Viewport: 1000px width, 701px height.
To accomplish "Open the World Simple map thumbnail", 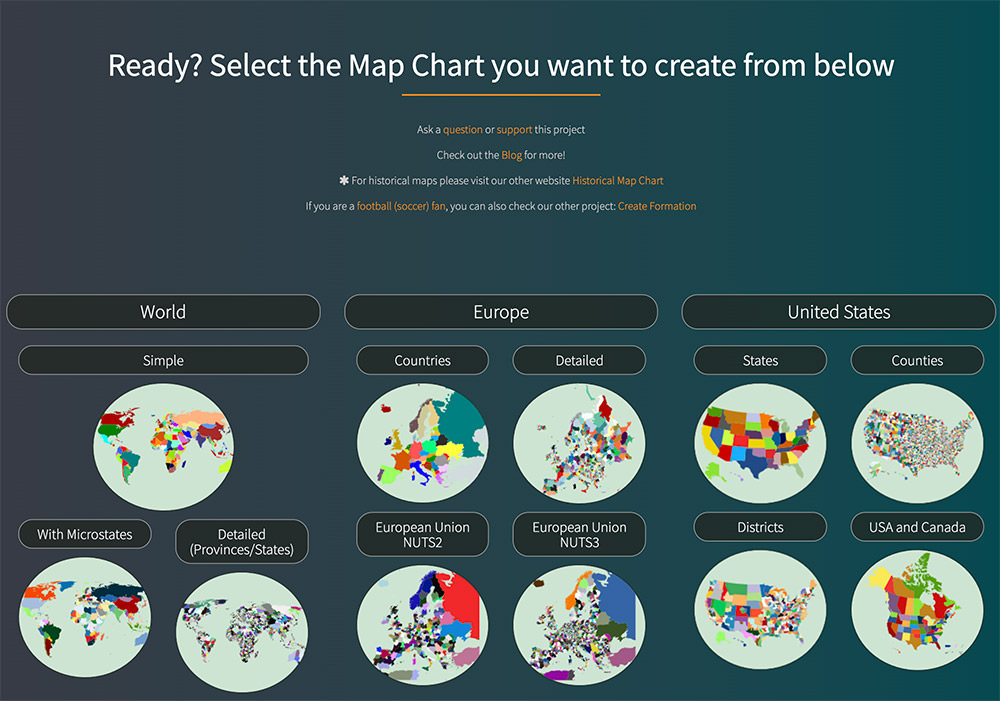I will (x=163, y=443).
